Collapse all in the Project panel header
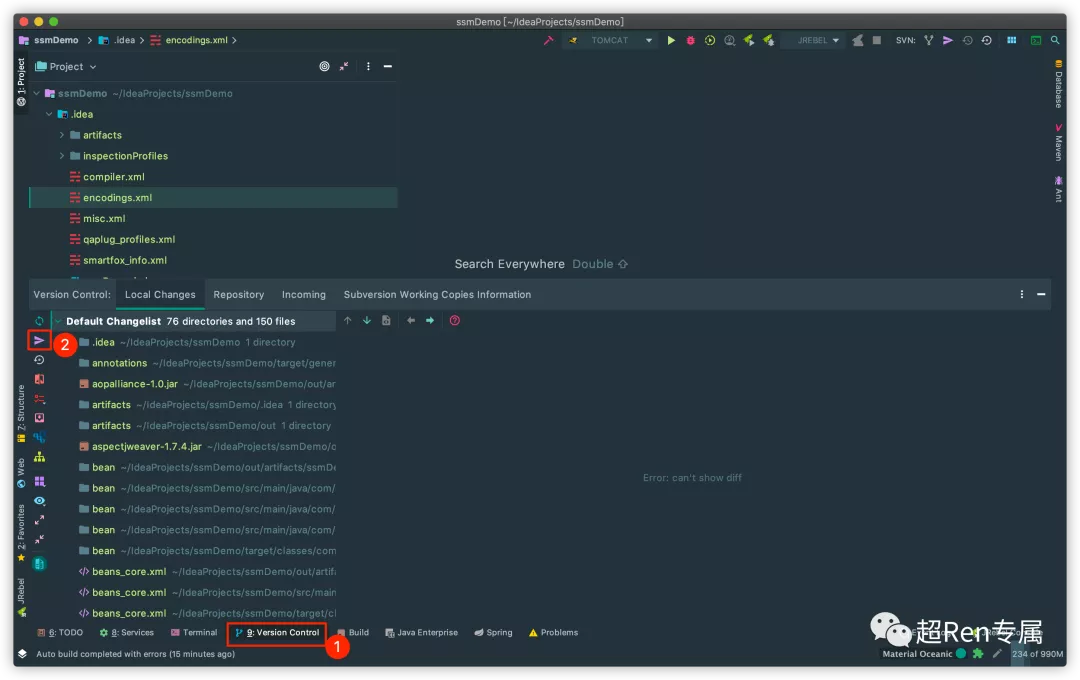 (344, 66)
